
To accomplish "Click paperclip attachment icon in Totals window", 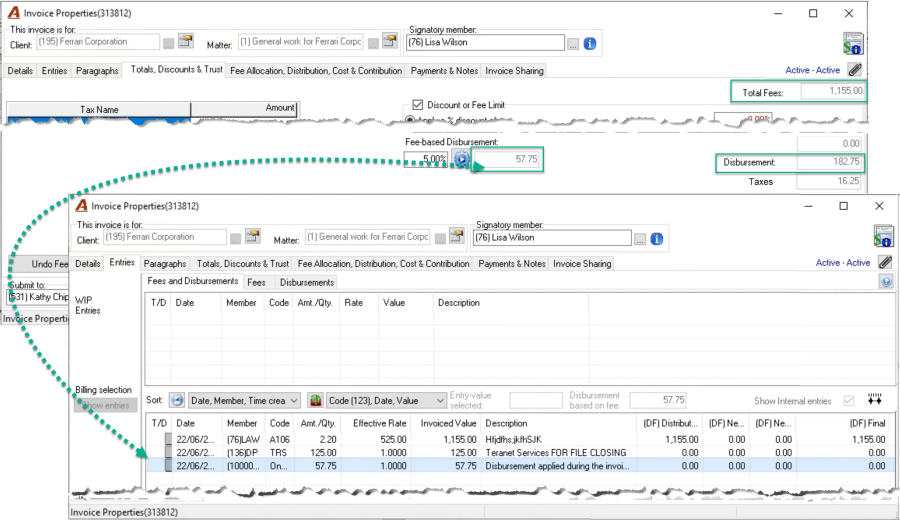I will (855, 70).
